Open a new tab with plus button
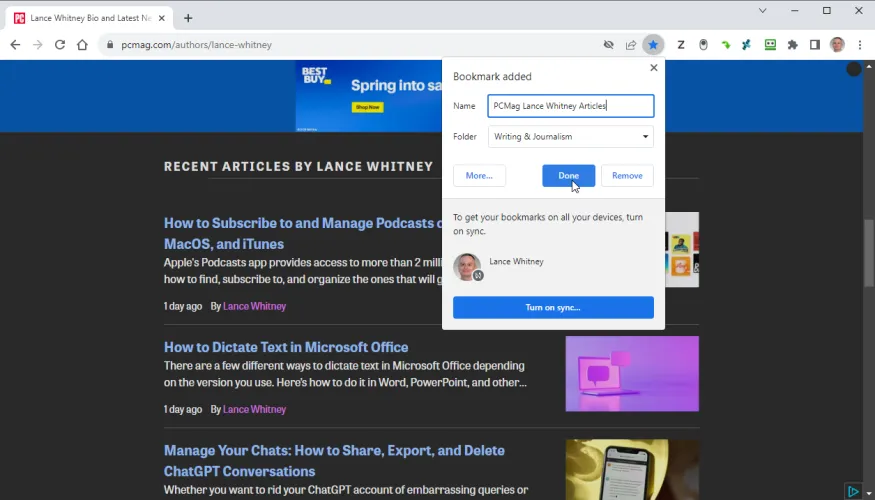875x500 pixels. coord(188,18)
